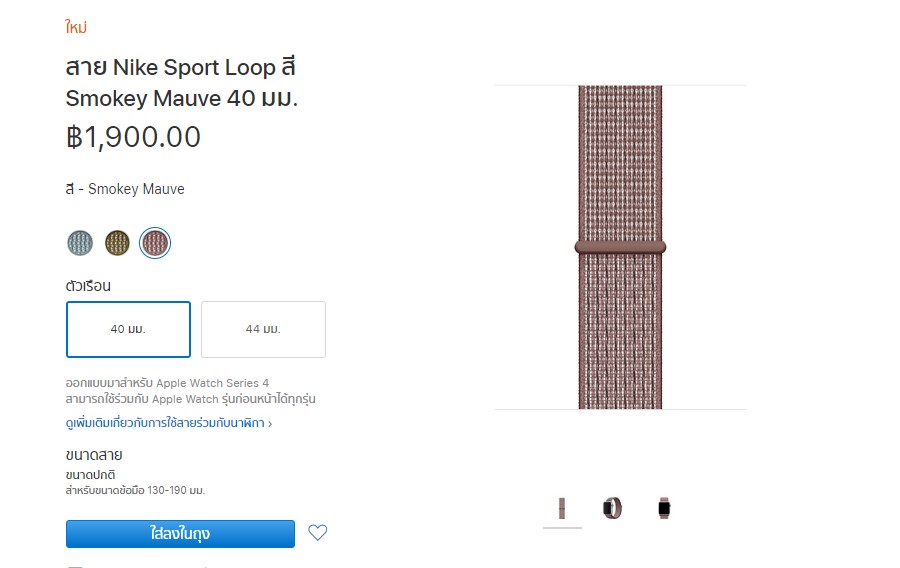This screenshot has height=568, width=900.
Task: Show the flat band thumbnail view
Action: pos(562,508)
